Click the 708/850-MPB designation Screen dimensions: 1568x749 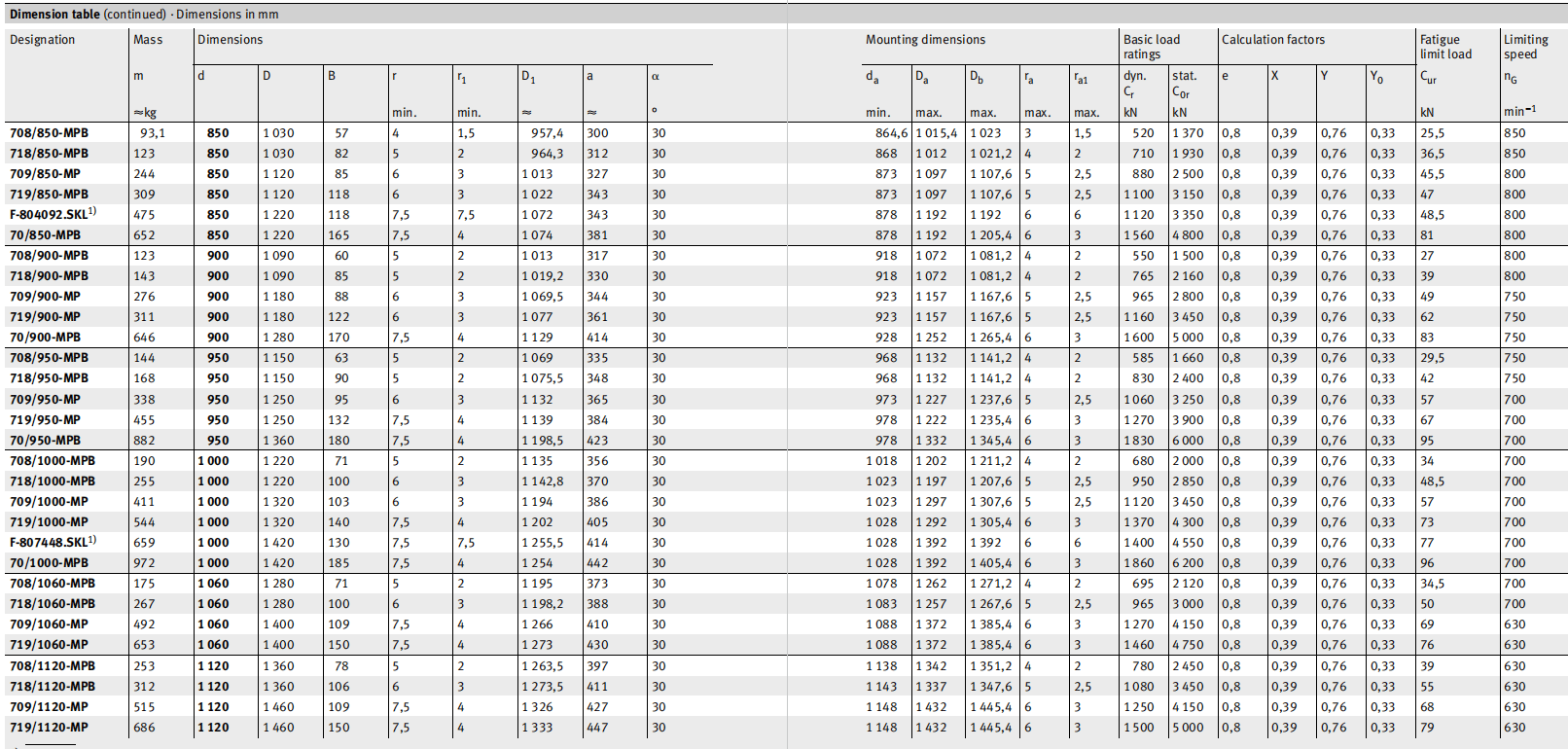point(49,133)
